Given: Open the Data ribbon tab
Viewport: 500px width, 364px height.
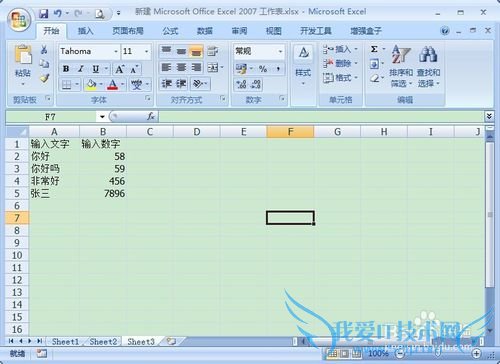Looking at the screenshot, I should point(205,31).
